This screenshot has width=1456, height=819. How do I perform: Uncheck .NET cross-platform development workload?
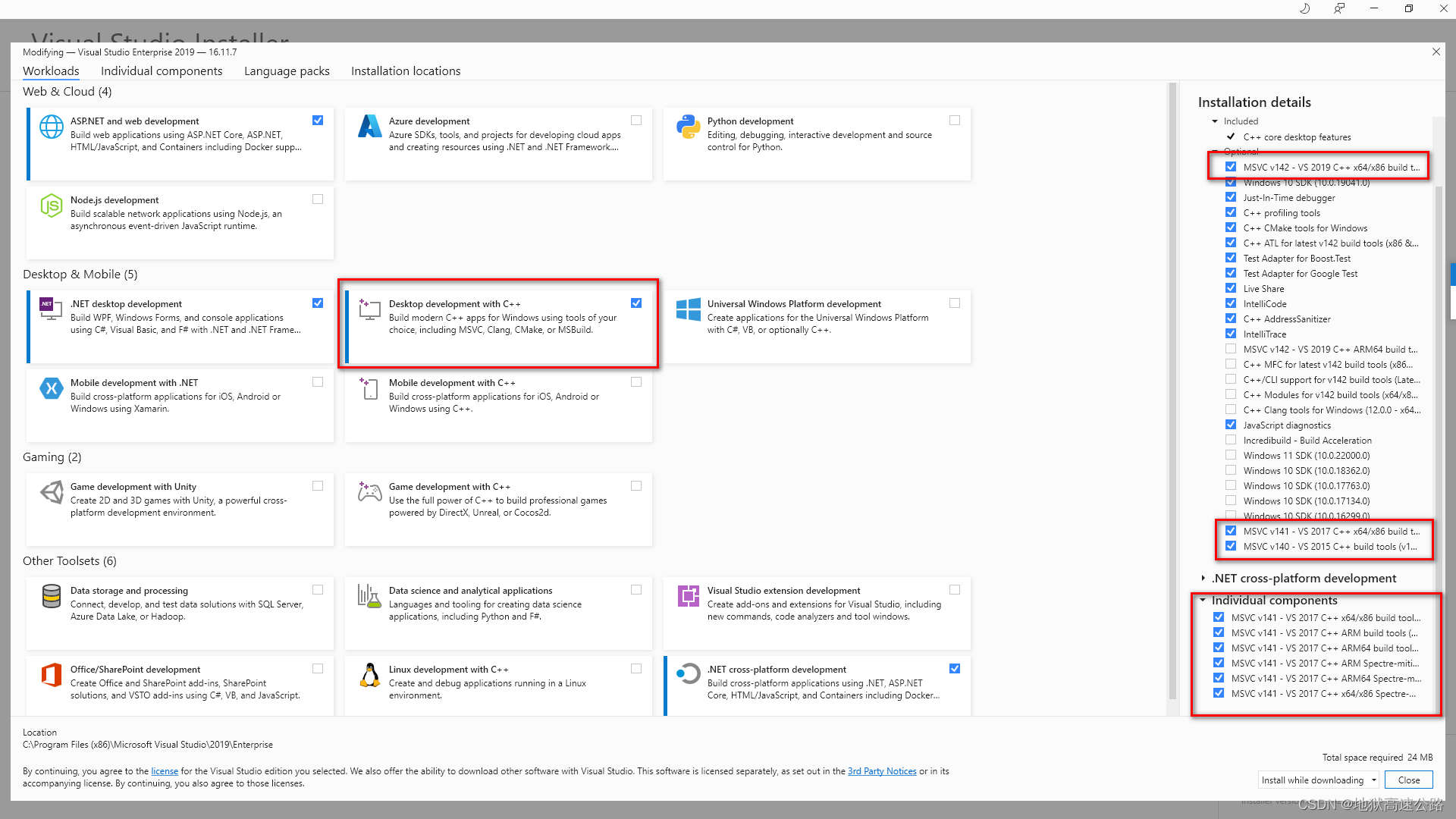pos(955,668)
